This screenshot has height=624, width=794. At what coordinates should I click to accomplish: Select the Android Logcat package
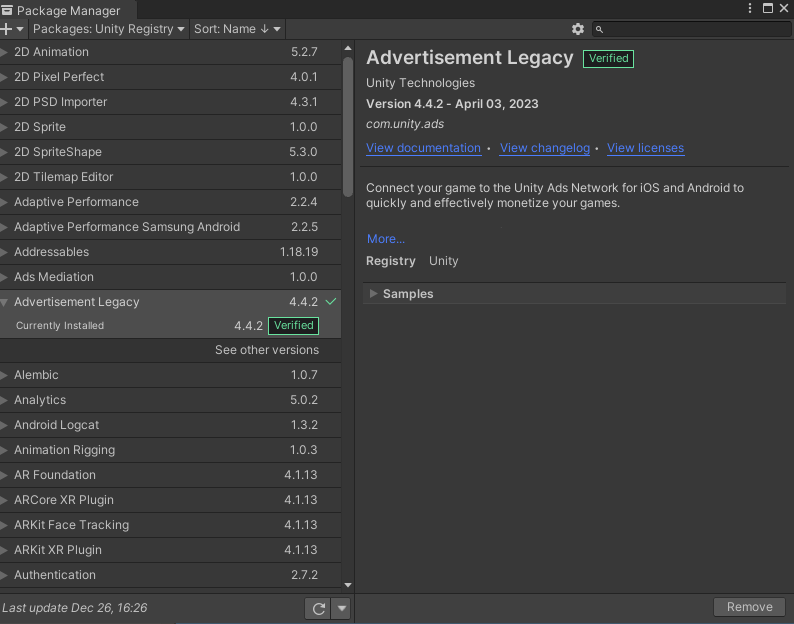point(170,425)
